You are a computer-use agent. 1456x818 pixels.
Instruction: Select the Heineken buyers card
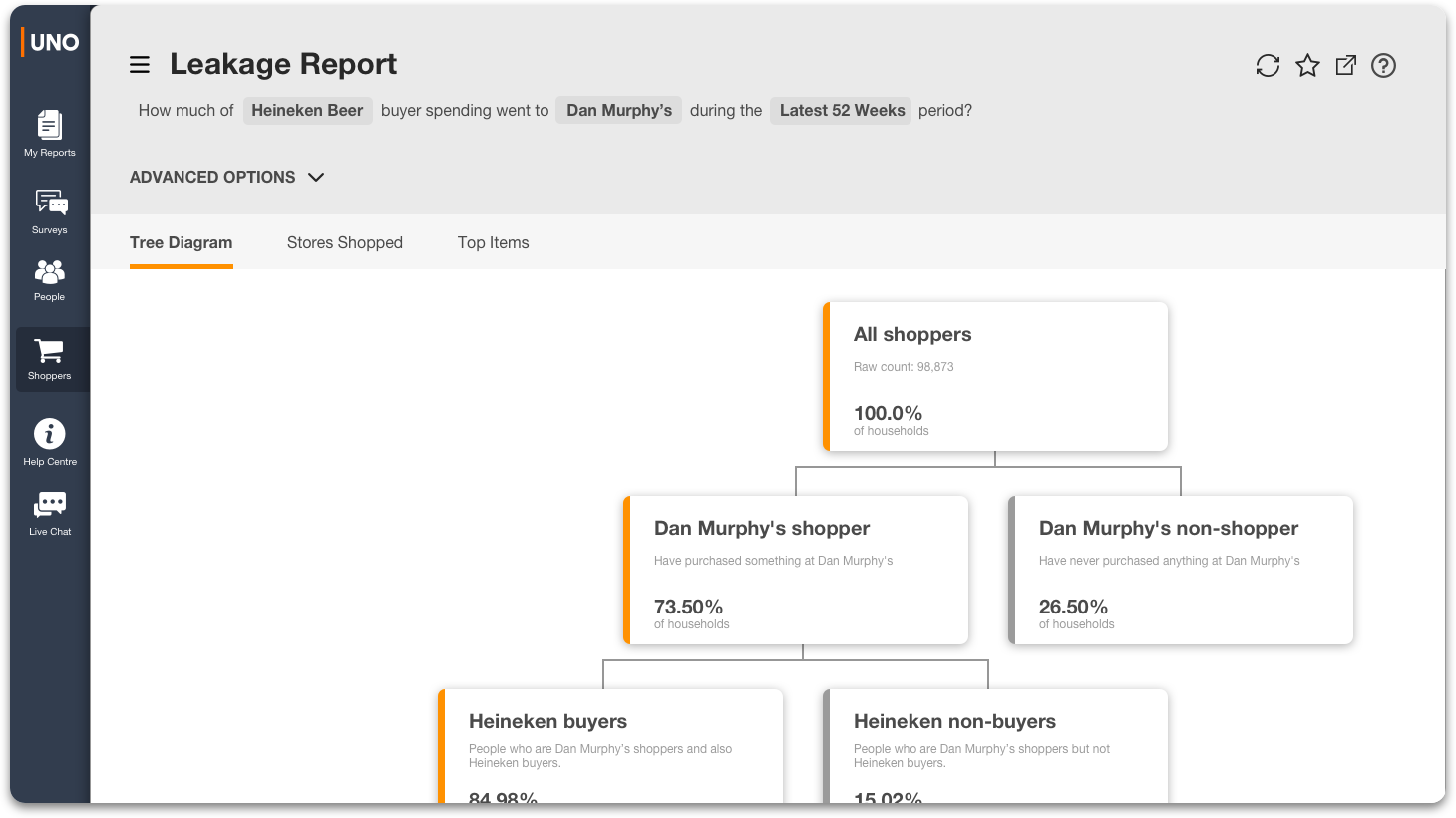coord(610,746)
